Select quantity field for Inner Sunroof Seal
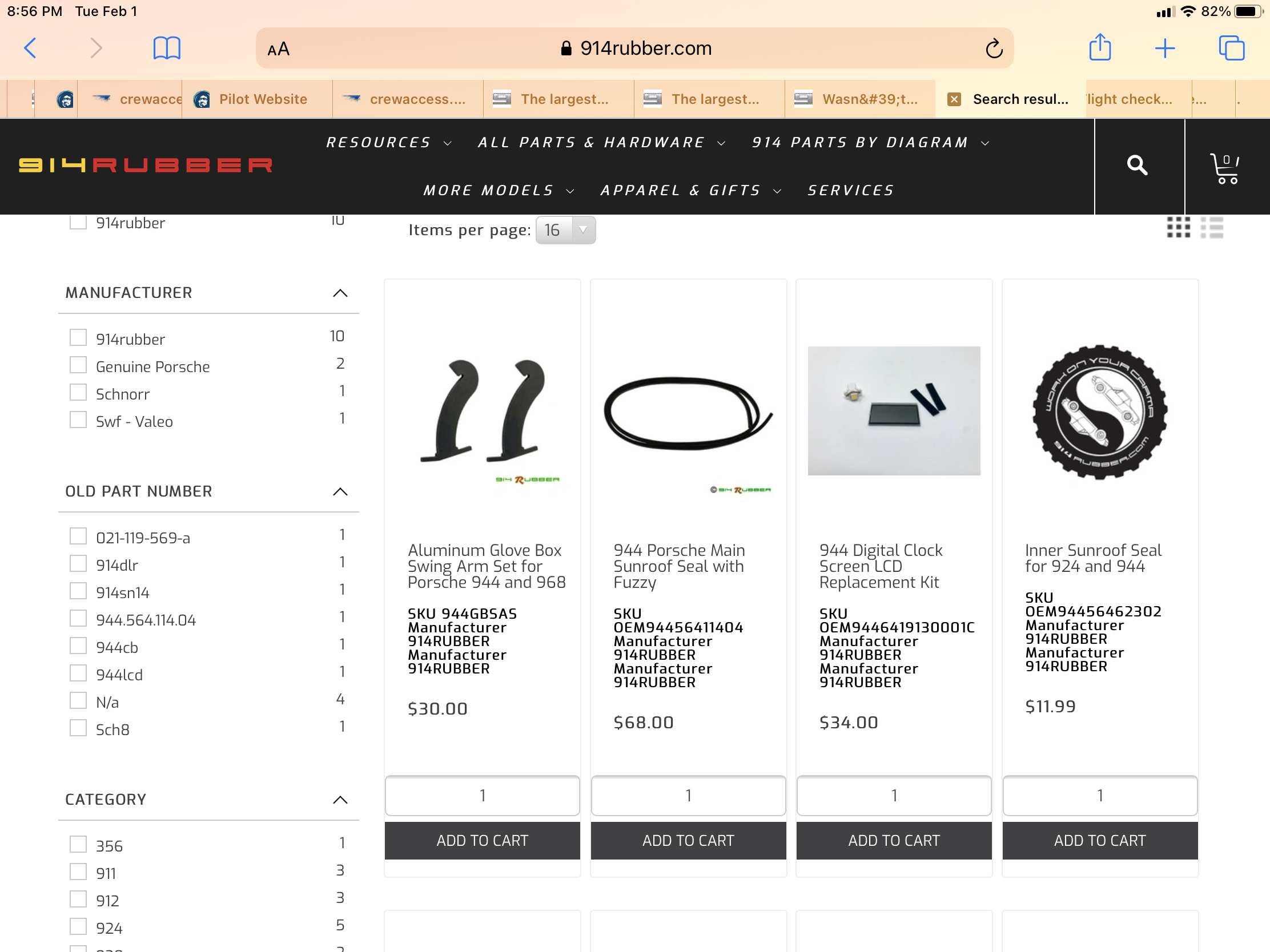 [x=1100, y=796]
